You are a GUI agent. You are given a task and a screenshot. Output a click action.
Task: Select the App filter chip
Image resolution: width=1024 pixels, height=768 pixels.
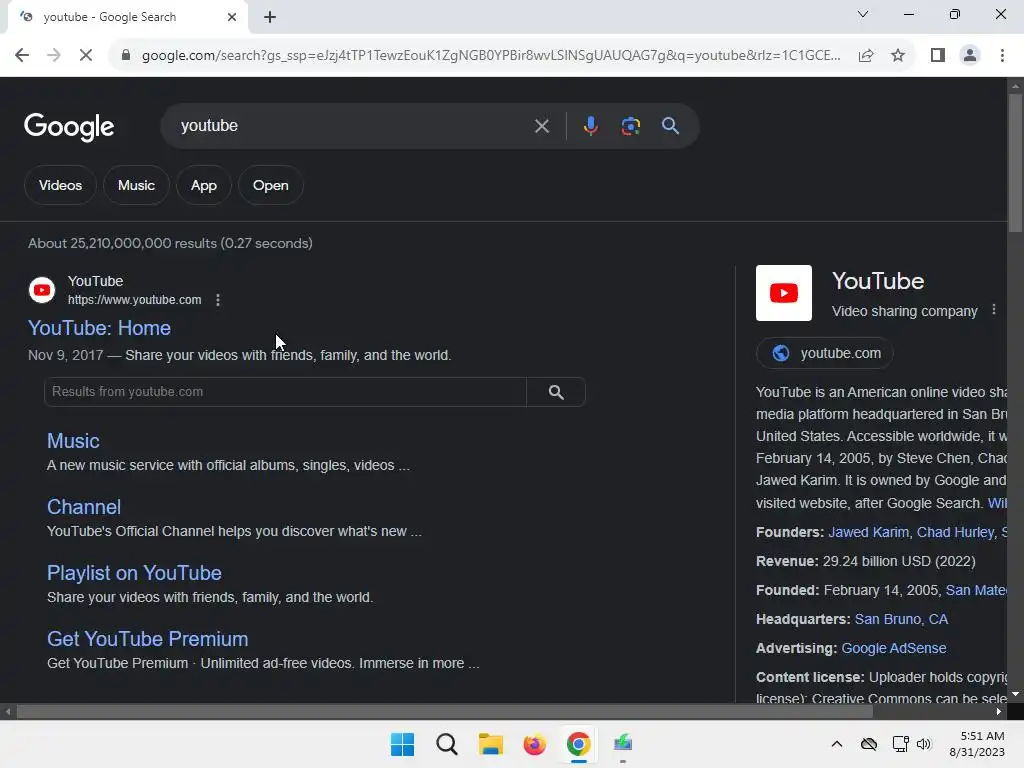click(204, 185)
